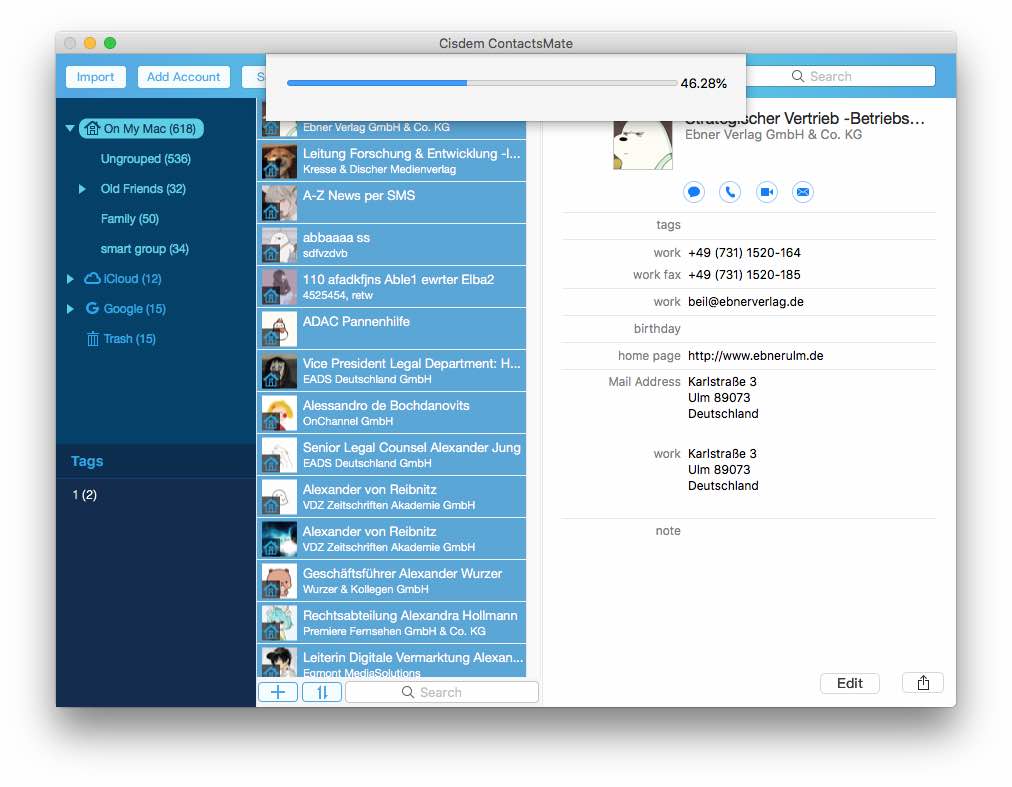Start a video call with the camera icon

(767, 192)
